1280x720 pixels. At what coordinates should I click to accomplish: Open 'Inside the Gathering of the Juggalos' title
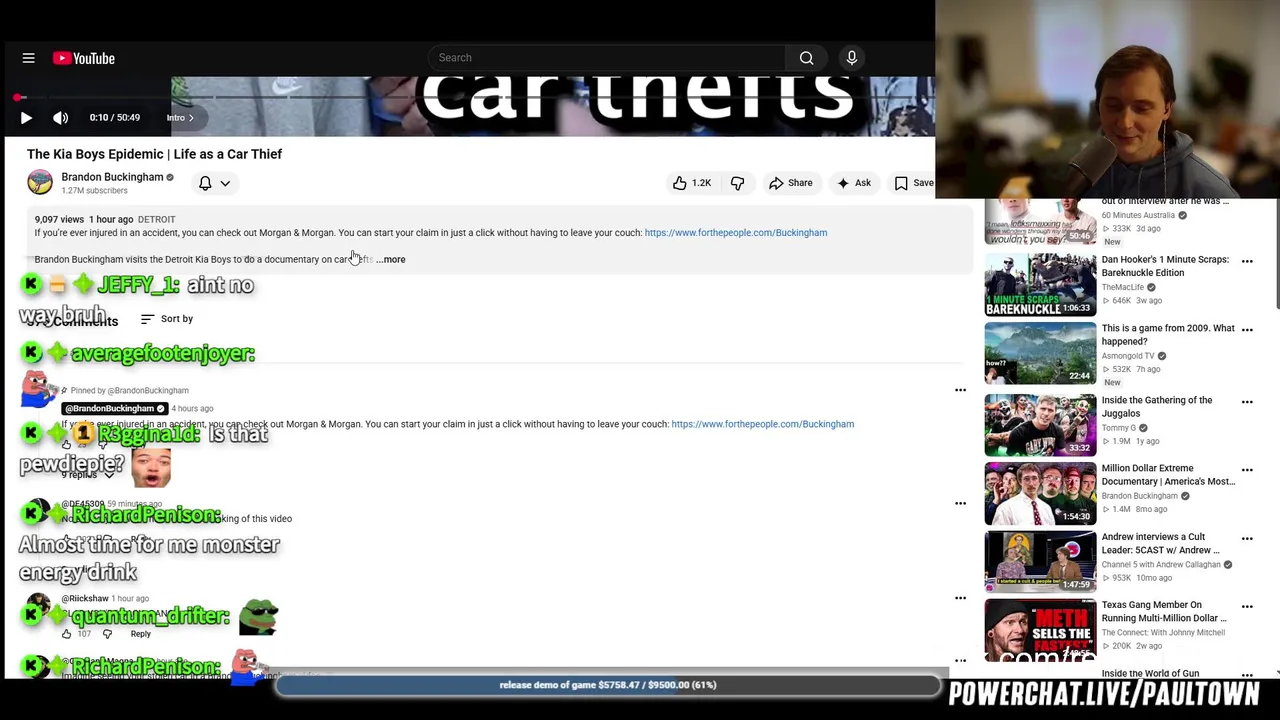1157,407
